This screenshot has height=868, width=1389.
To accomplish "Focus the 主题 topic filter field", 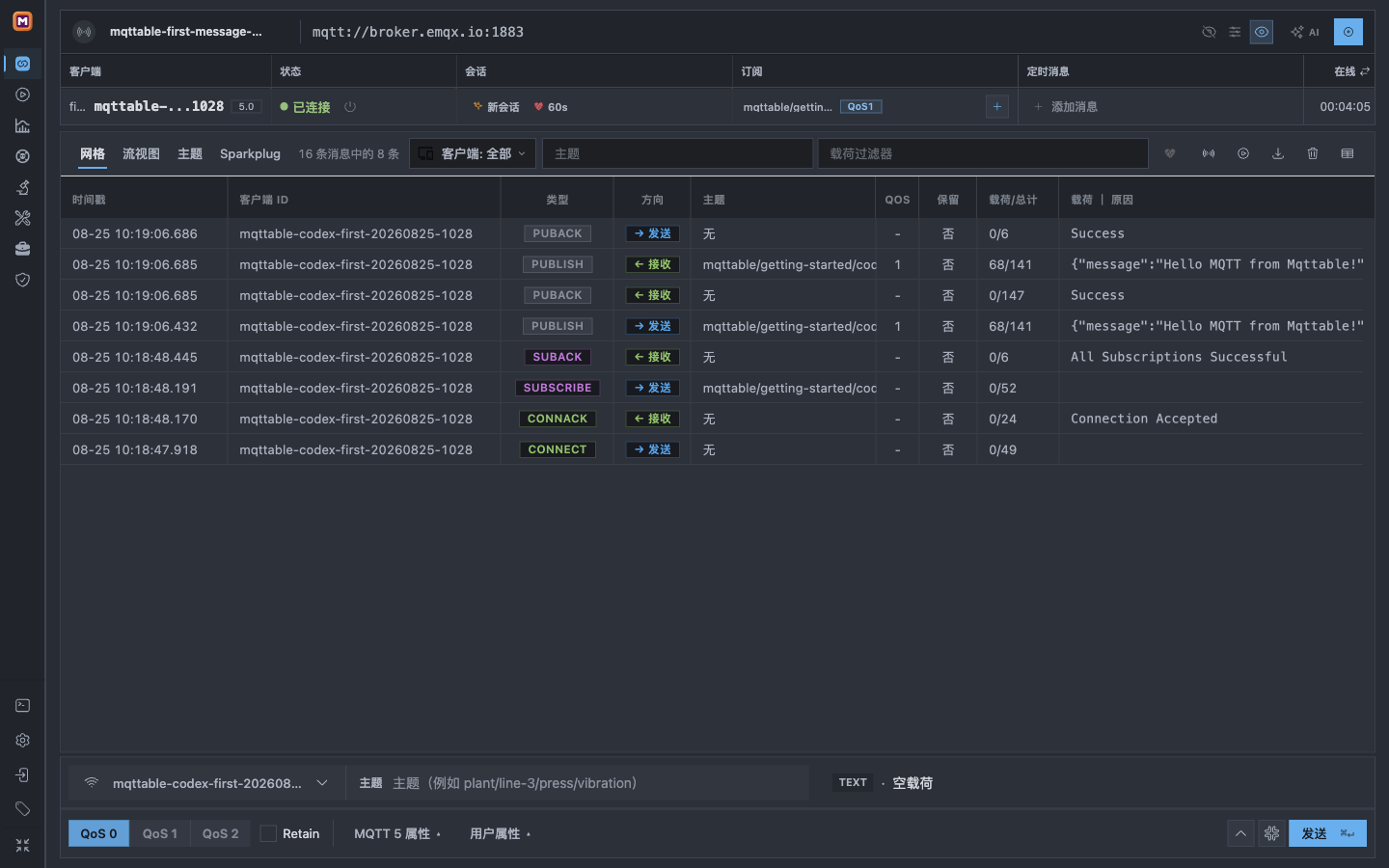I will click(x=677, y=153).
